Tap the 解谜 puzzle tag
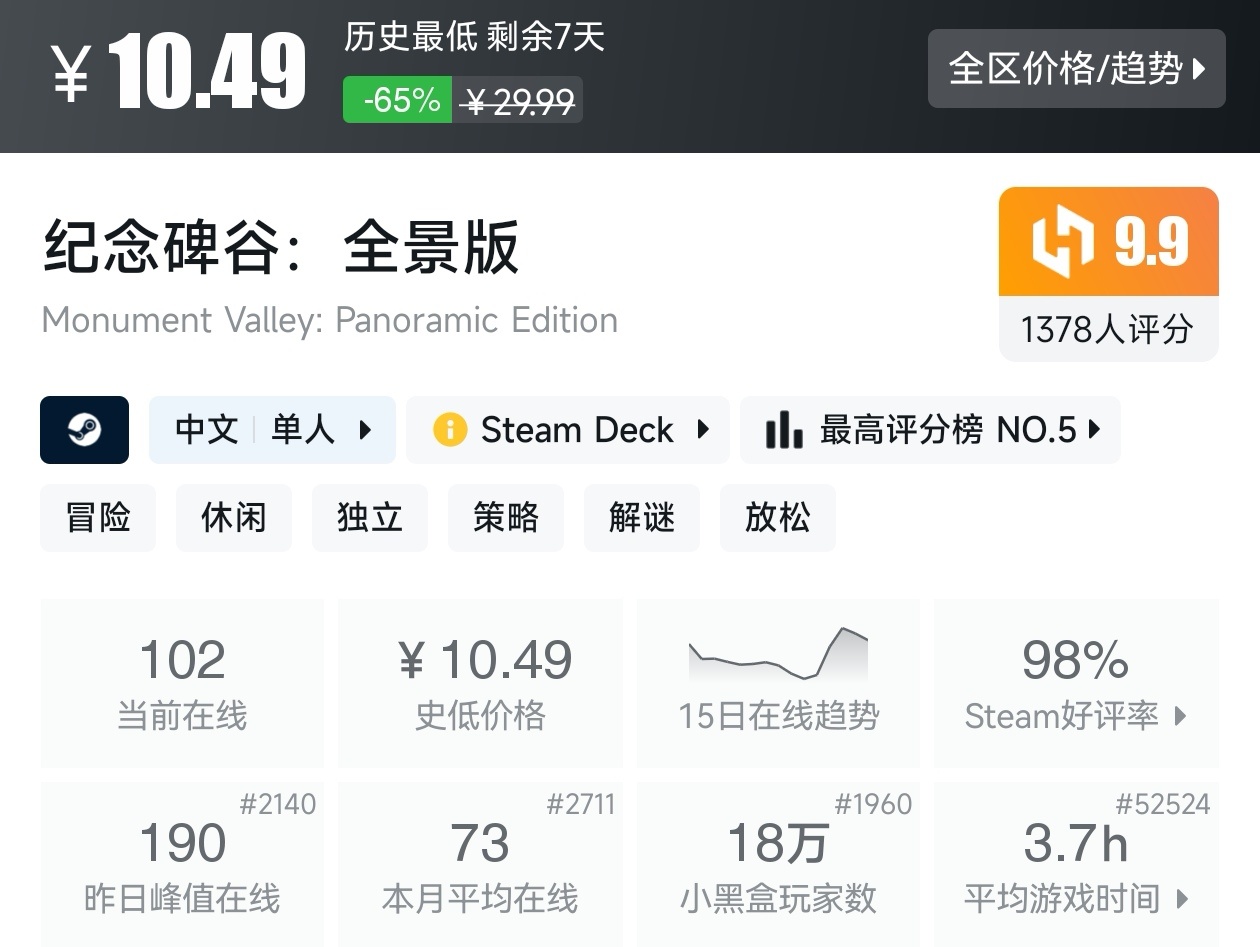The height and width of the screenshot is (947, 1260). pos(642,518)
